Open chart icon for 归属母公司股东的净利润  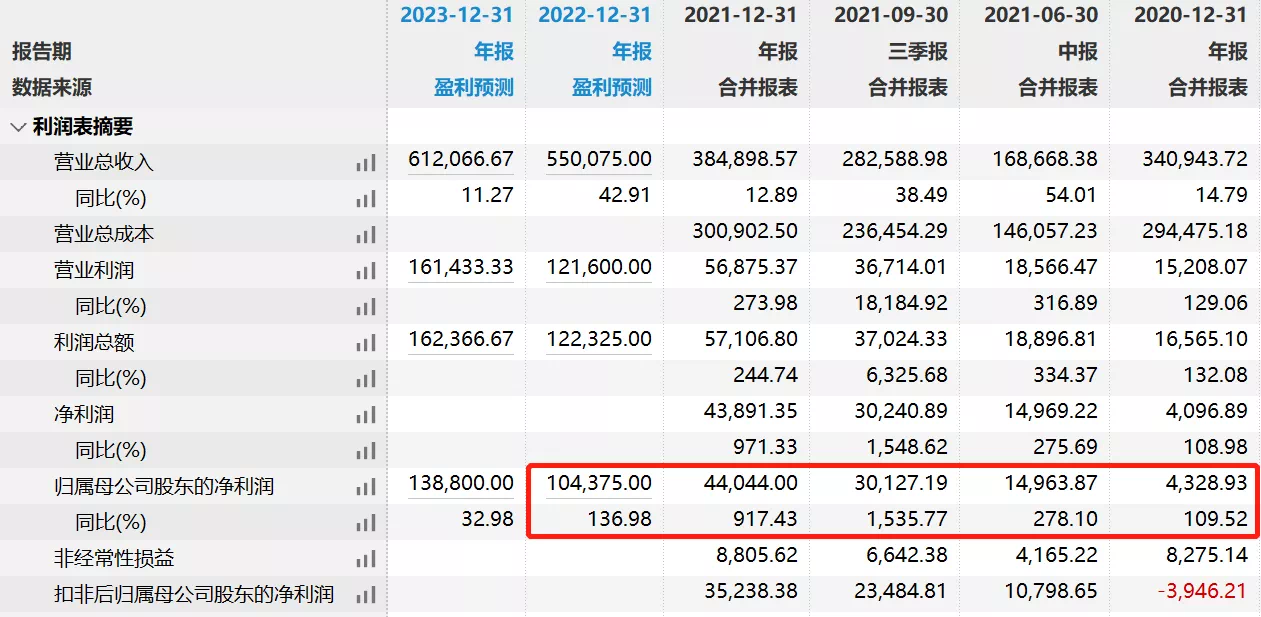(366, 487)
